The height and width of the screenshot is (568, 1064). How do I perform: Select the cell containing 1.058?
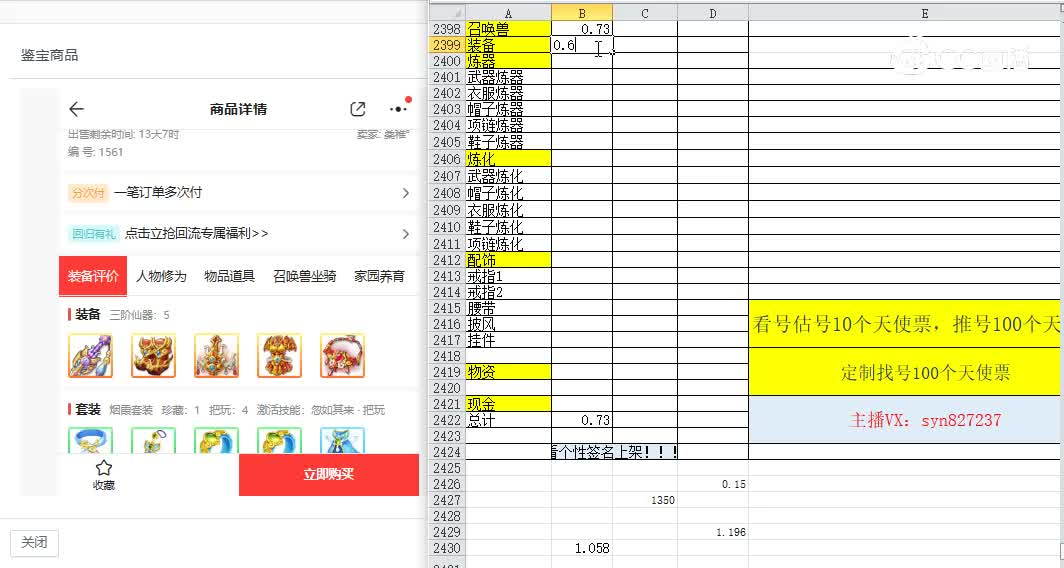click(582, 548)
